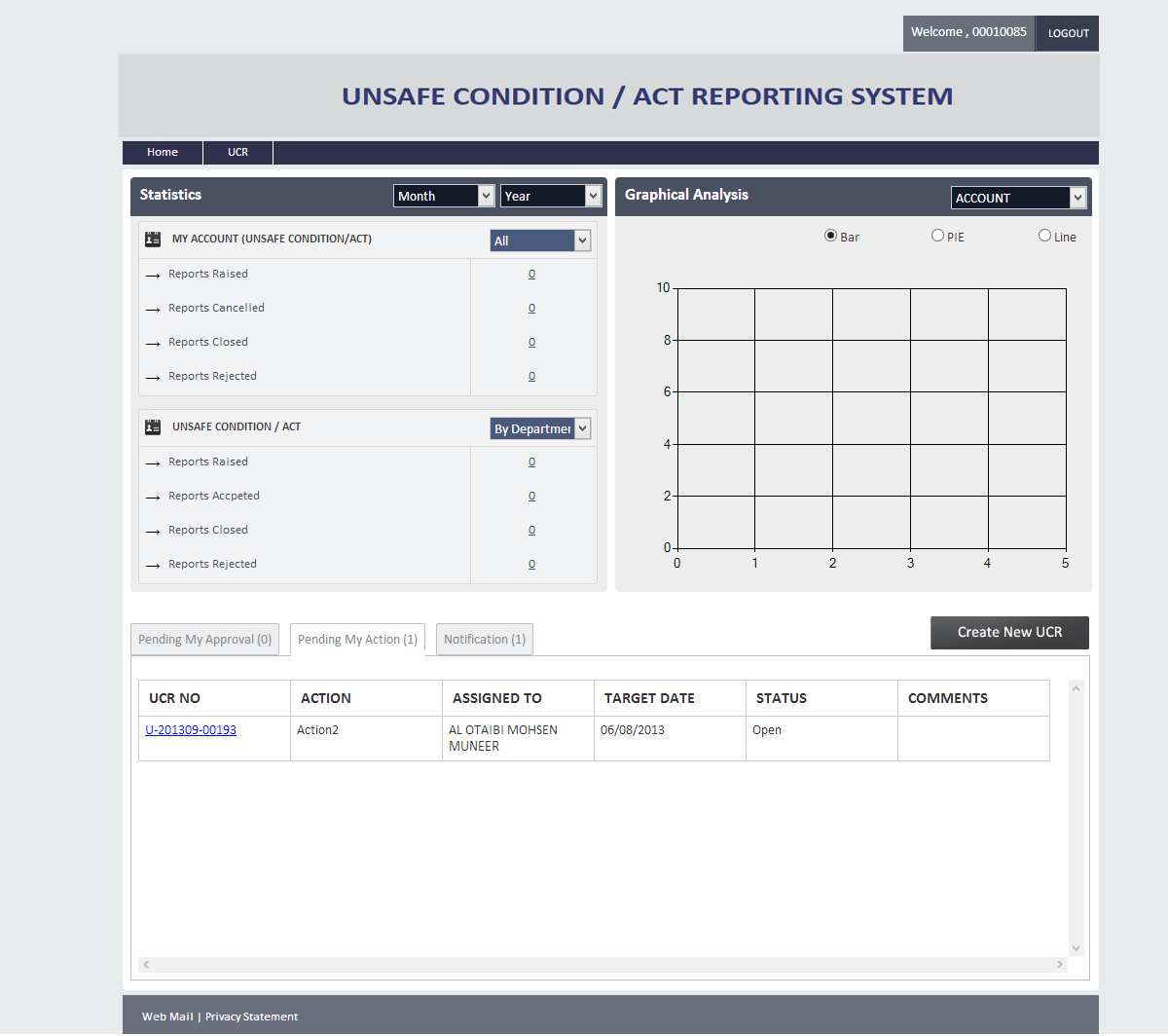Click Unsafe Condition Reports Closed count
This screenshot has height=1036, width=1168.
click(531, 531)
